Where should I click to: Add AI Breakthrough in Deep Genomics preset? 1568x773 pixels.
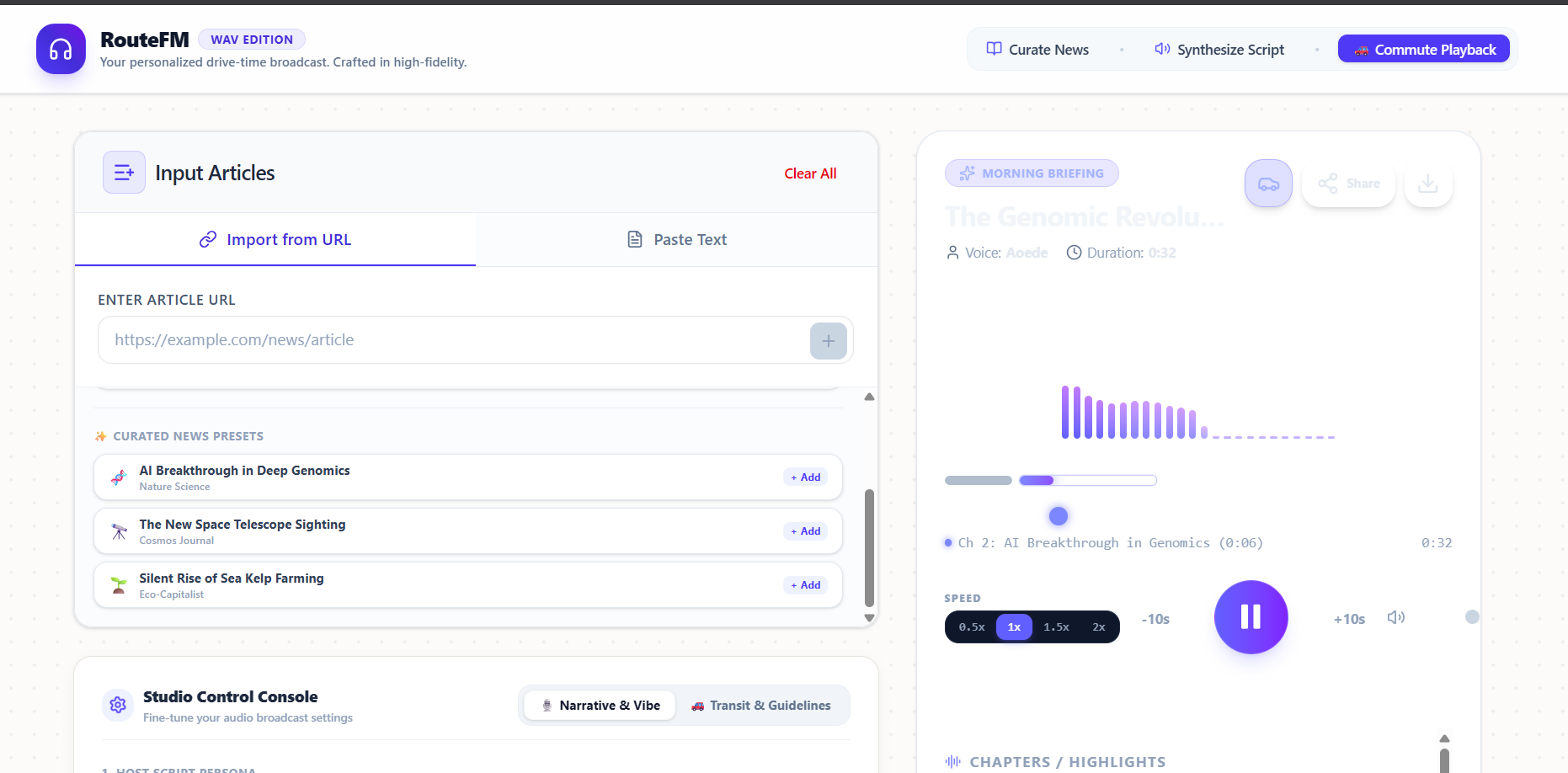pos(805,477)
